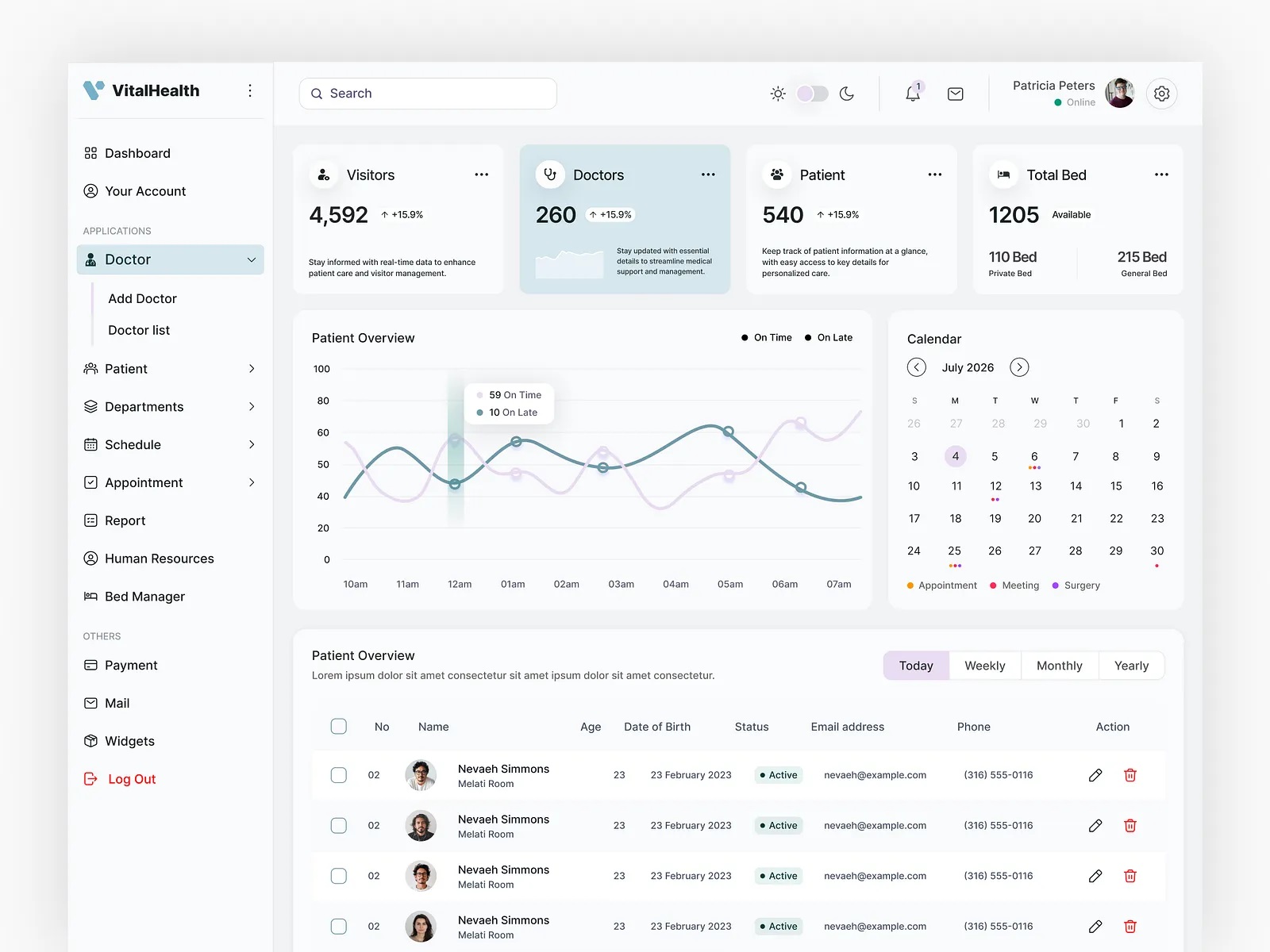The width and height of the screenshot is (1270, 952).
Task: Go to previous month in calendar
Action: (x=917, y=367)
